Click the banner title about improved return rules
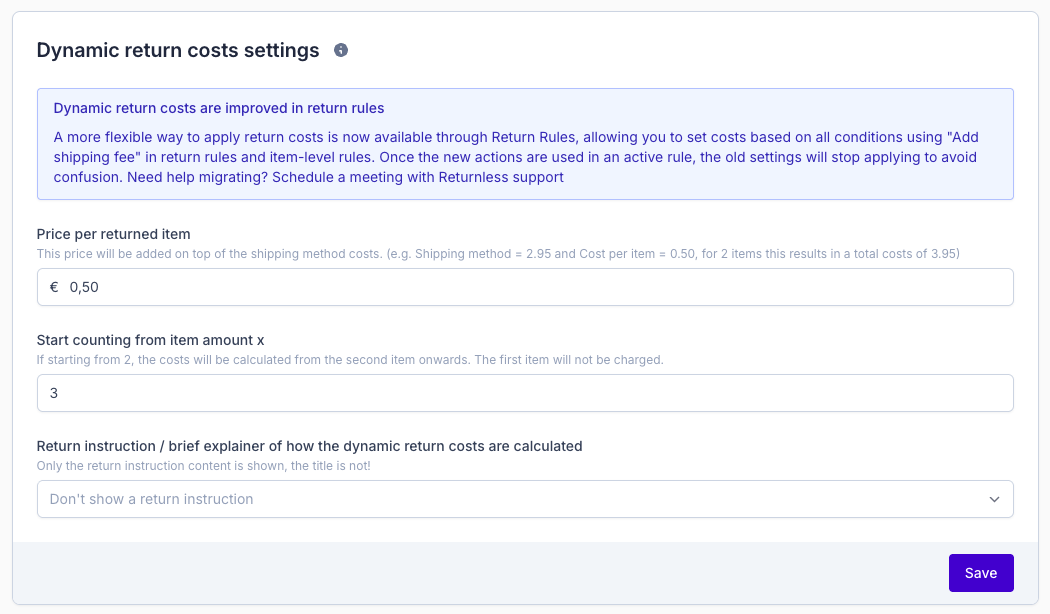 pyautogui.click(x=218, y=108)
